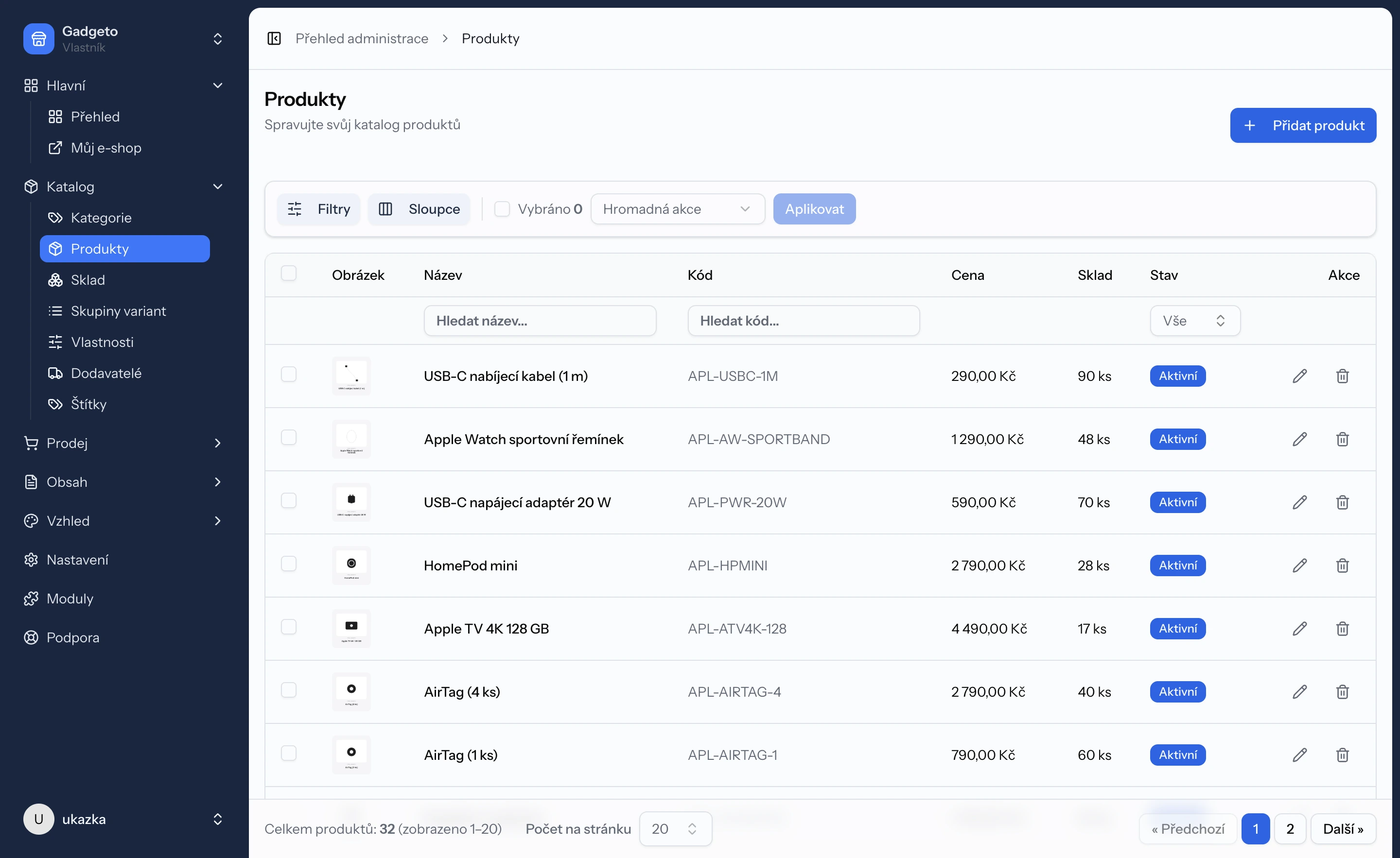Screen dimensions: 1400x858
Task: Edit USB-C nabíjecí kabel with pencil icon
Action: pyautogui.click(x=1299, y=376)
